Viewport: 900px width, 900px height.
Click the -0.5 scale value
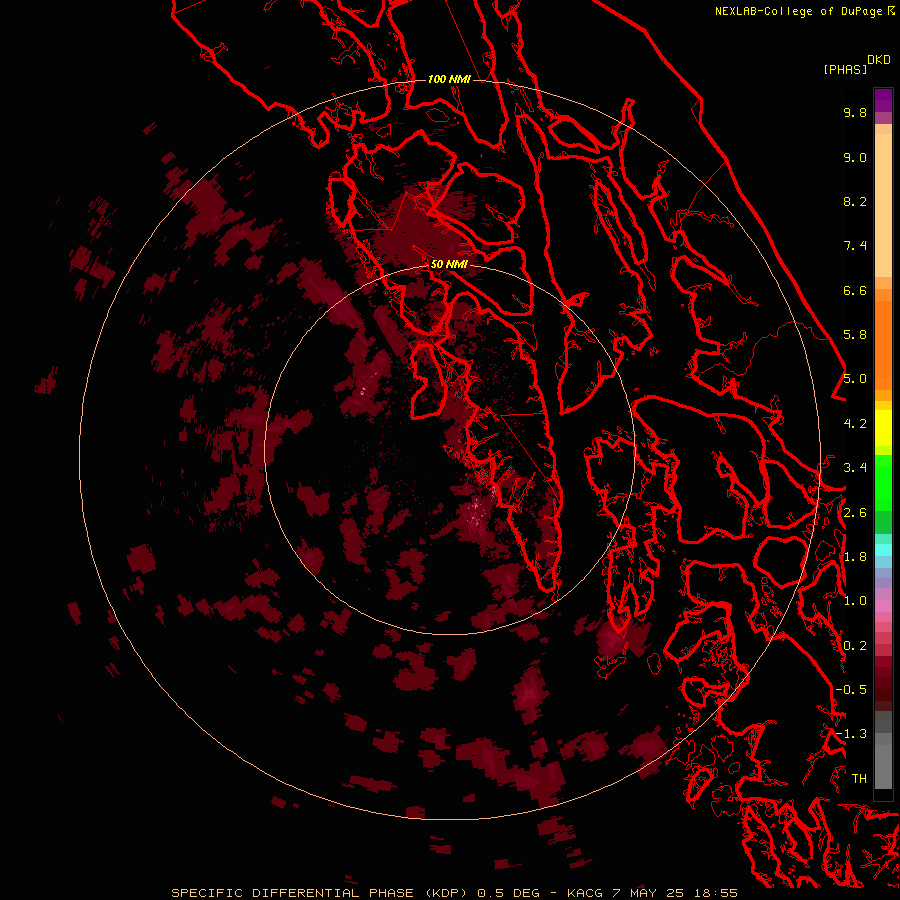coord(851,690)
